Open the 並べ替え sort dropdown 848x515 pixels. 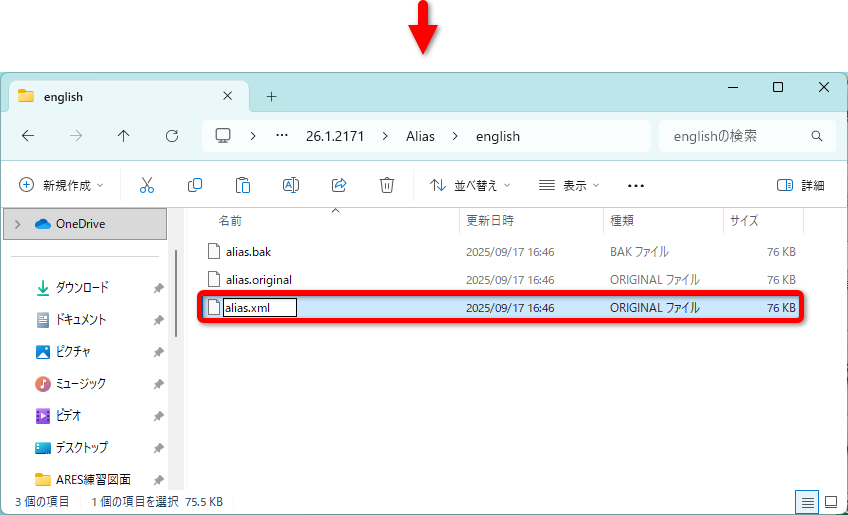coord(470,186)
